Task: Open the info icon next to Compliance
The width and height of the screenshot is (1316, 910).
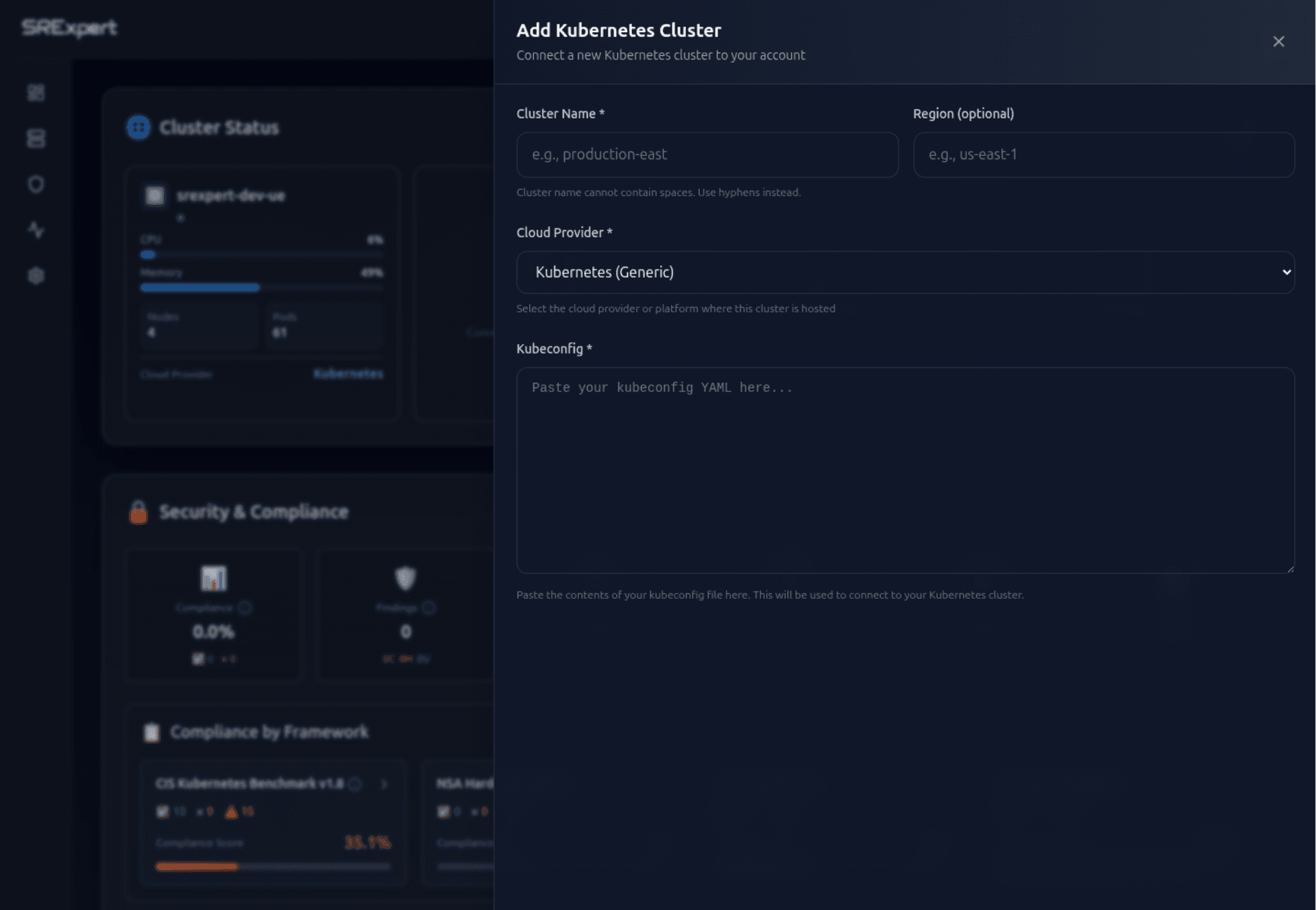Action: [x=245, y=608]
